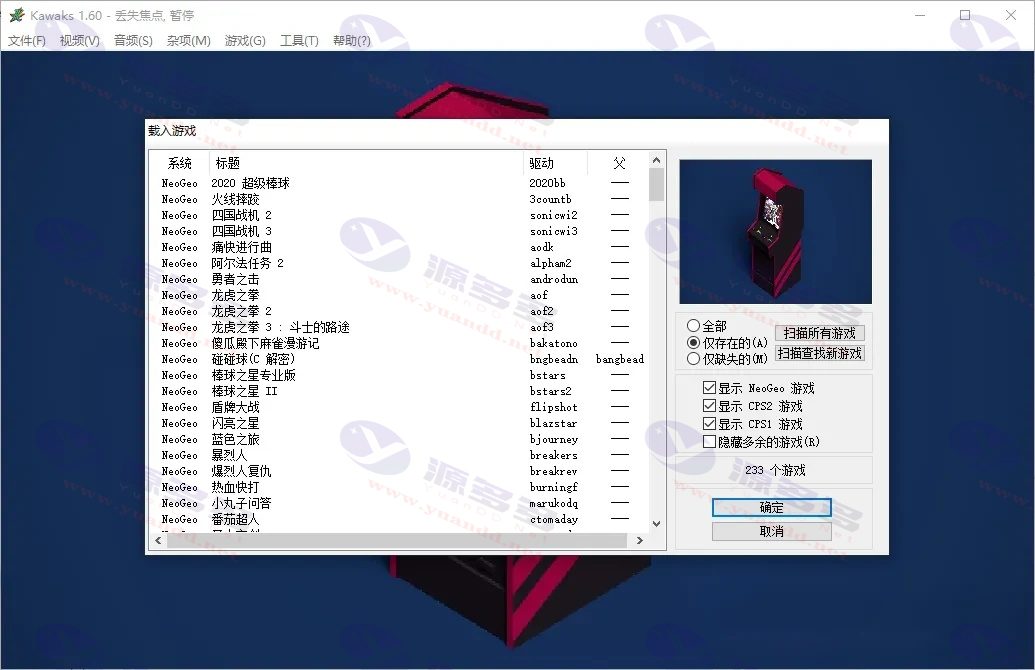Click the game list scroll-down arrow
1035x670 pixels.
[x=656, y=523]
